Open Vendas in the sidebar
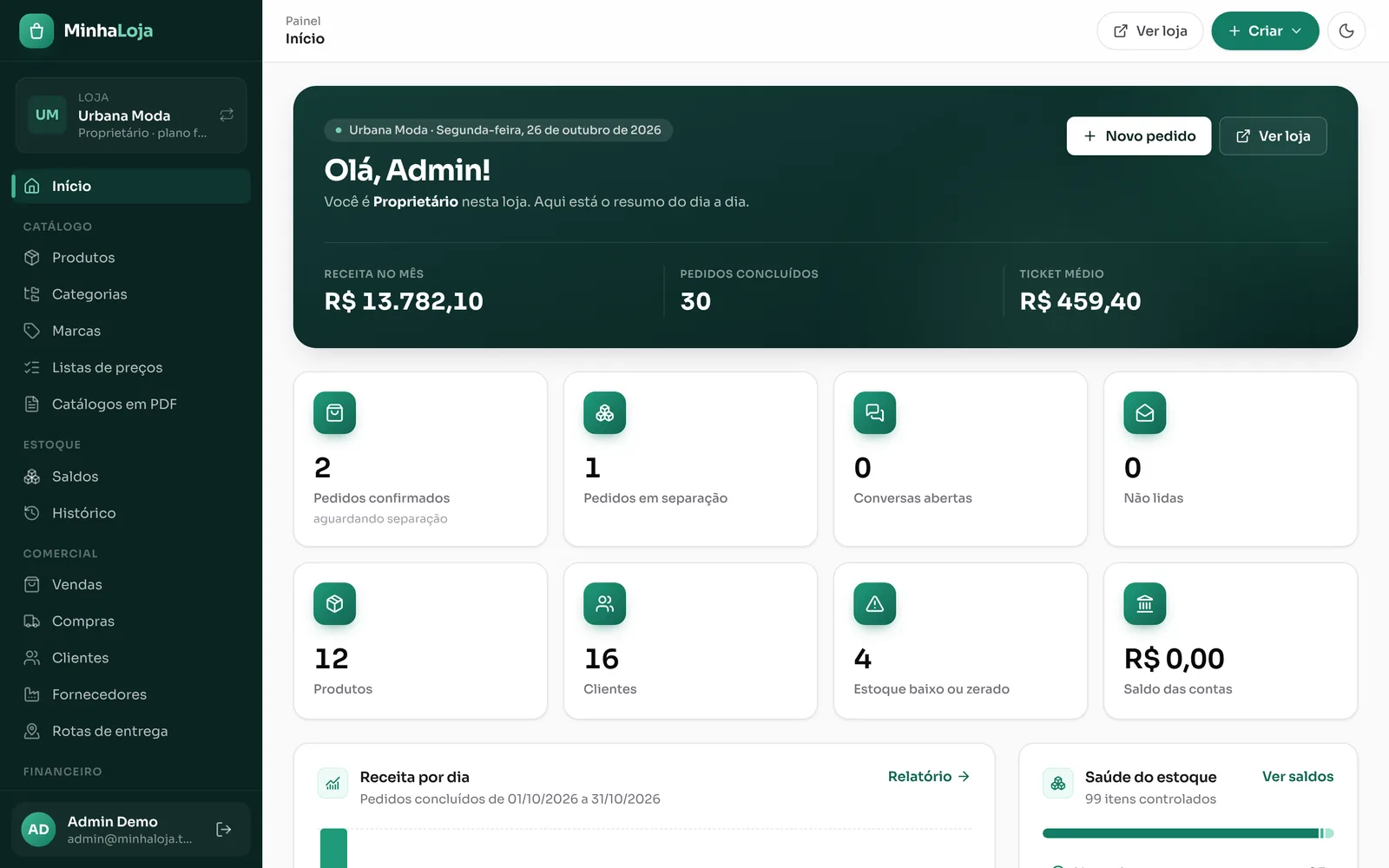This screenshot has width=1389, height=868. tap(131, 585)
